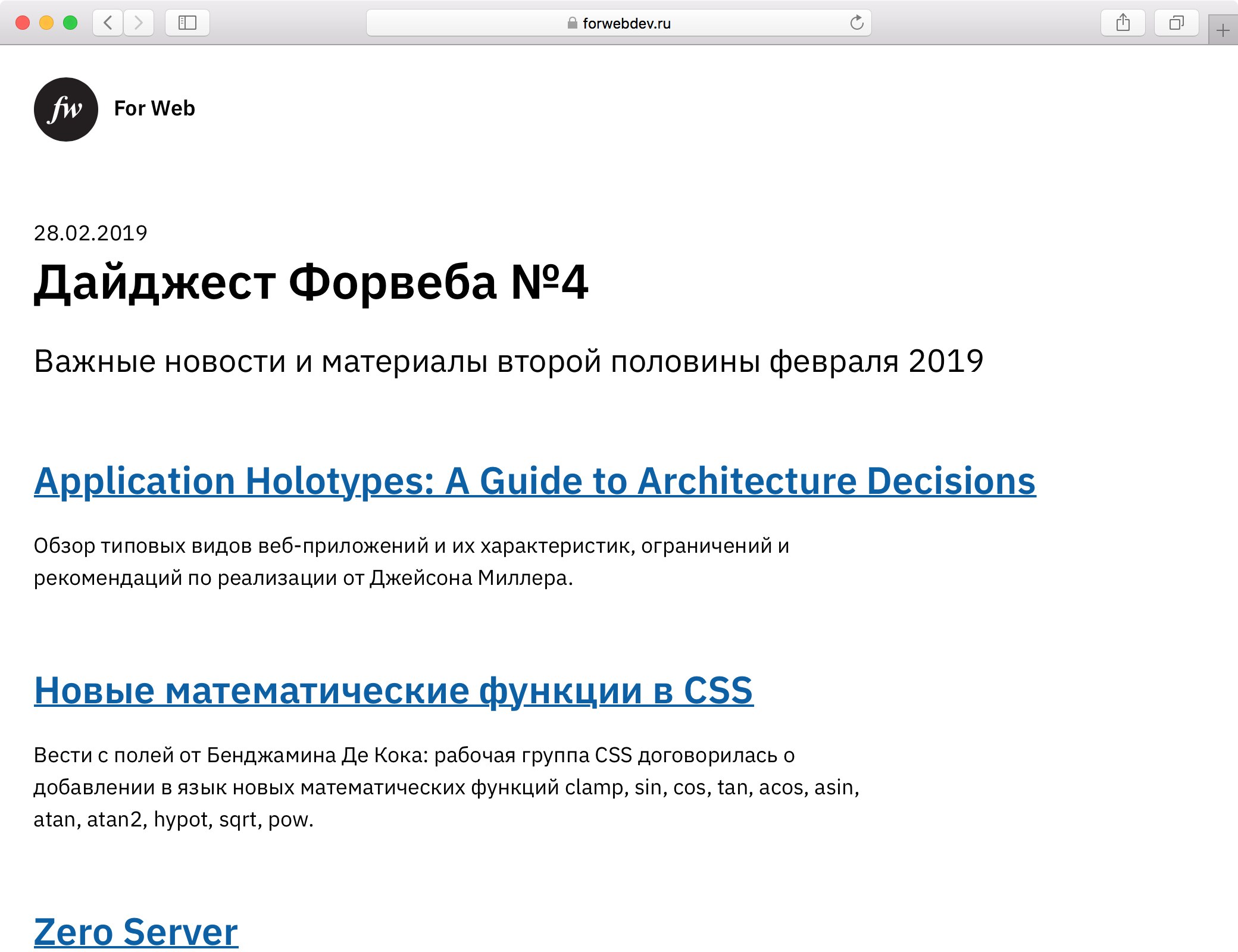Open Application Holotypes article link

[535, 481]
